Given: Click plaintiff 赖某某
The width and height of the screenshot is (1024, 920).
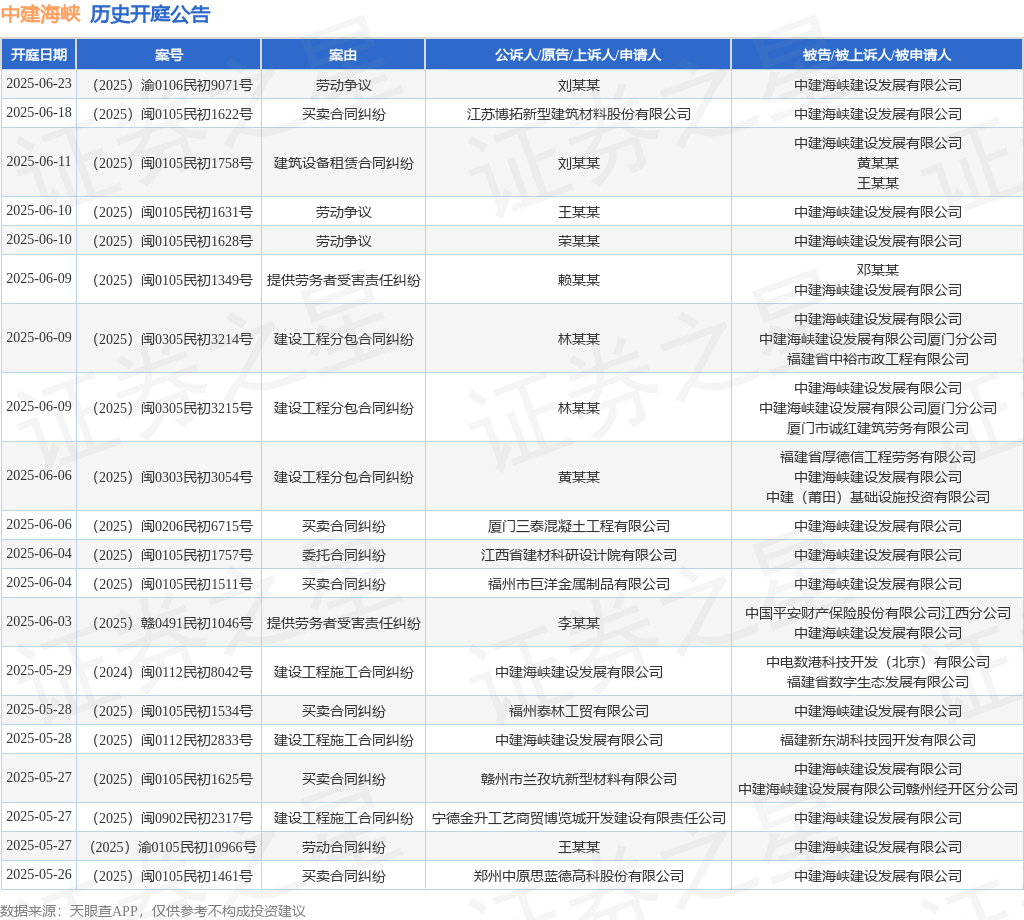Looking at the screenshot, I should [x=579, y=279].
